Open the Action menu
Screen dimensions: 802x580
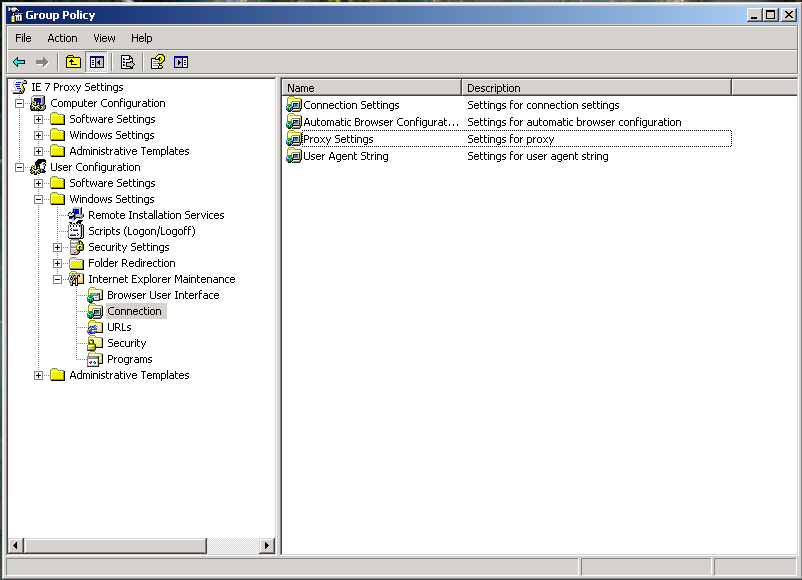click(x=62, y=38)
